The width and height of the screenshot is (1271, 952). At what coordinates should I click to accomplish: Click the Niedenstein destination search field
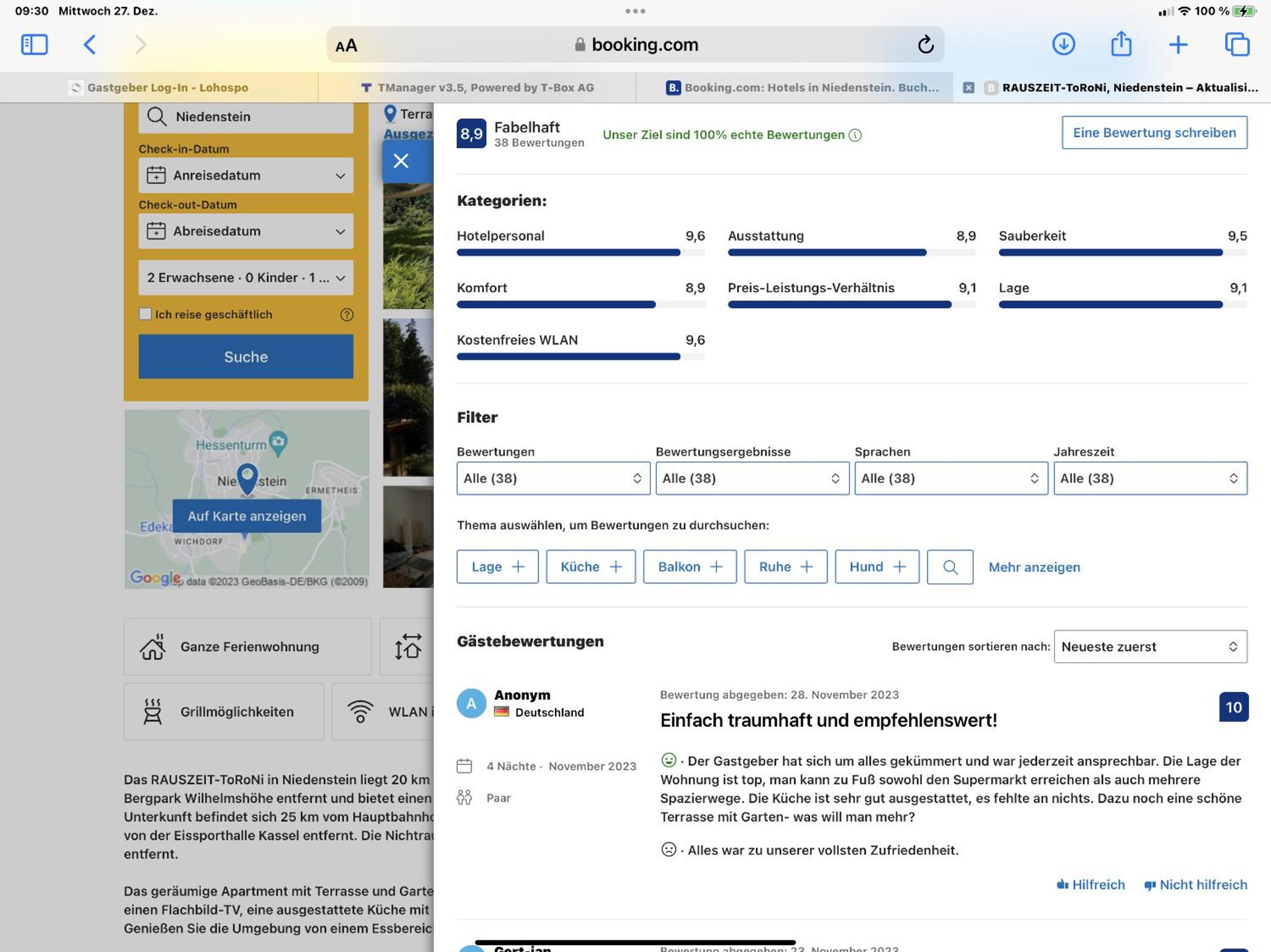246,117
